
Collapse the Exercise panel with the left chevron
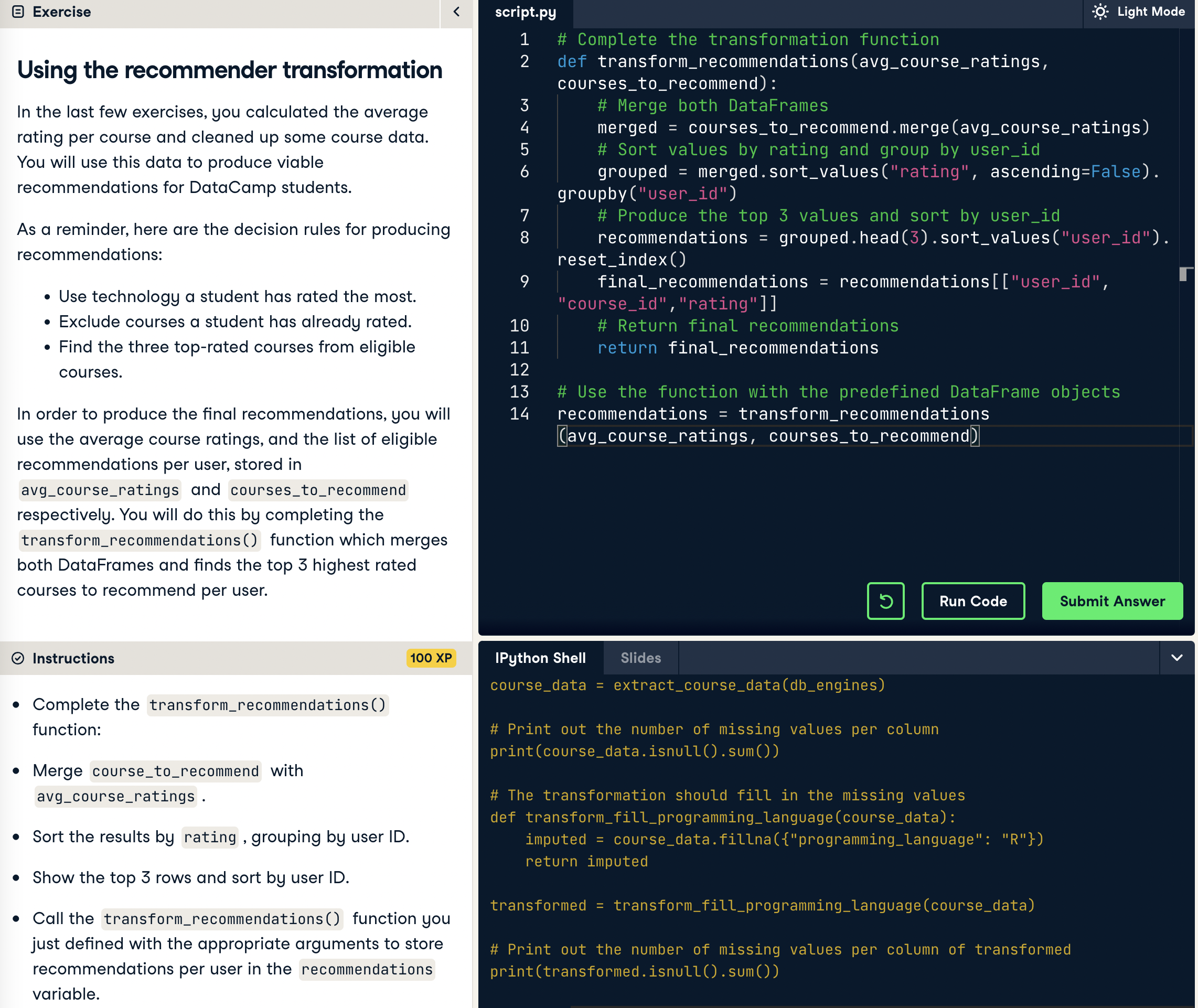click(x=456, y=12)
